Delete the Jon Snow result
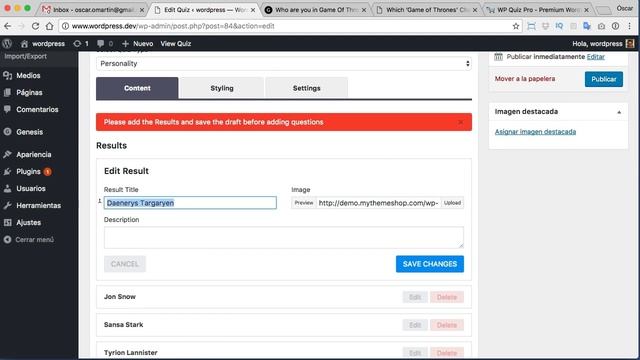This screenshot has height=360, width=640. coord(447,297)
